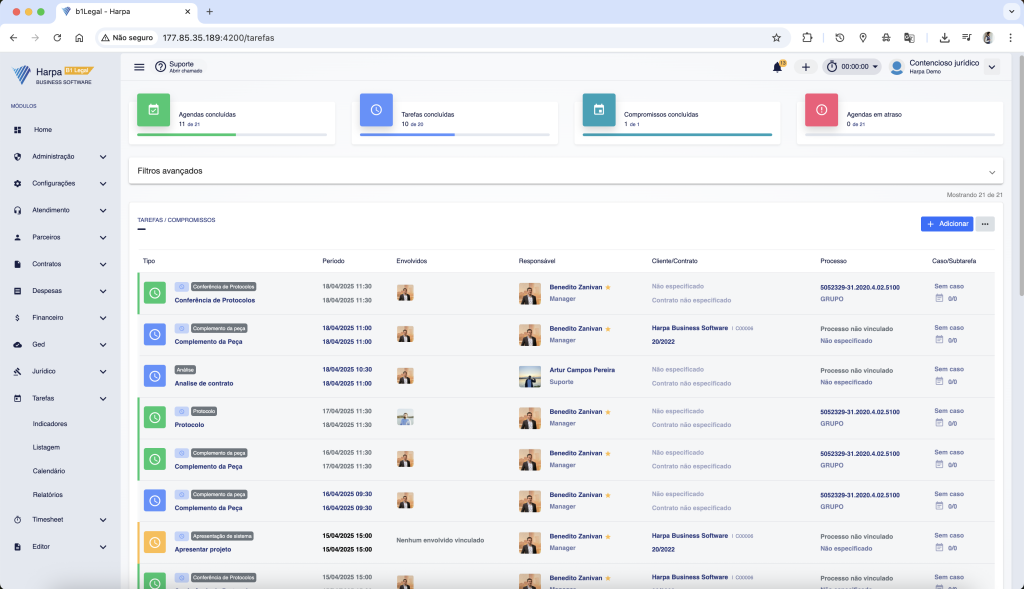Viewport: 1024px width, 589px height.
Task: Expand the Administração menu chevron
Action: tap(103, 157)
